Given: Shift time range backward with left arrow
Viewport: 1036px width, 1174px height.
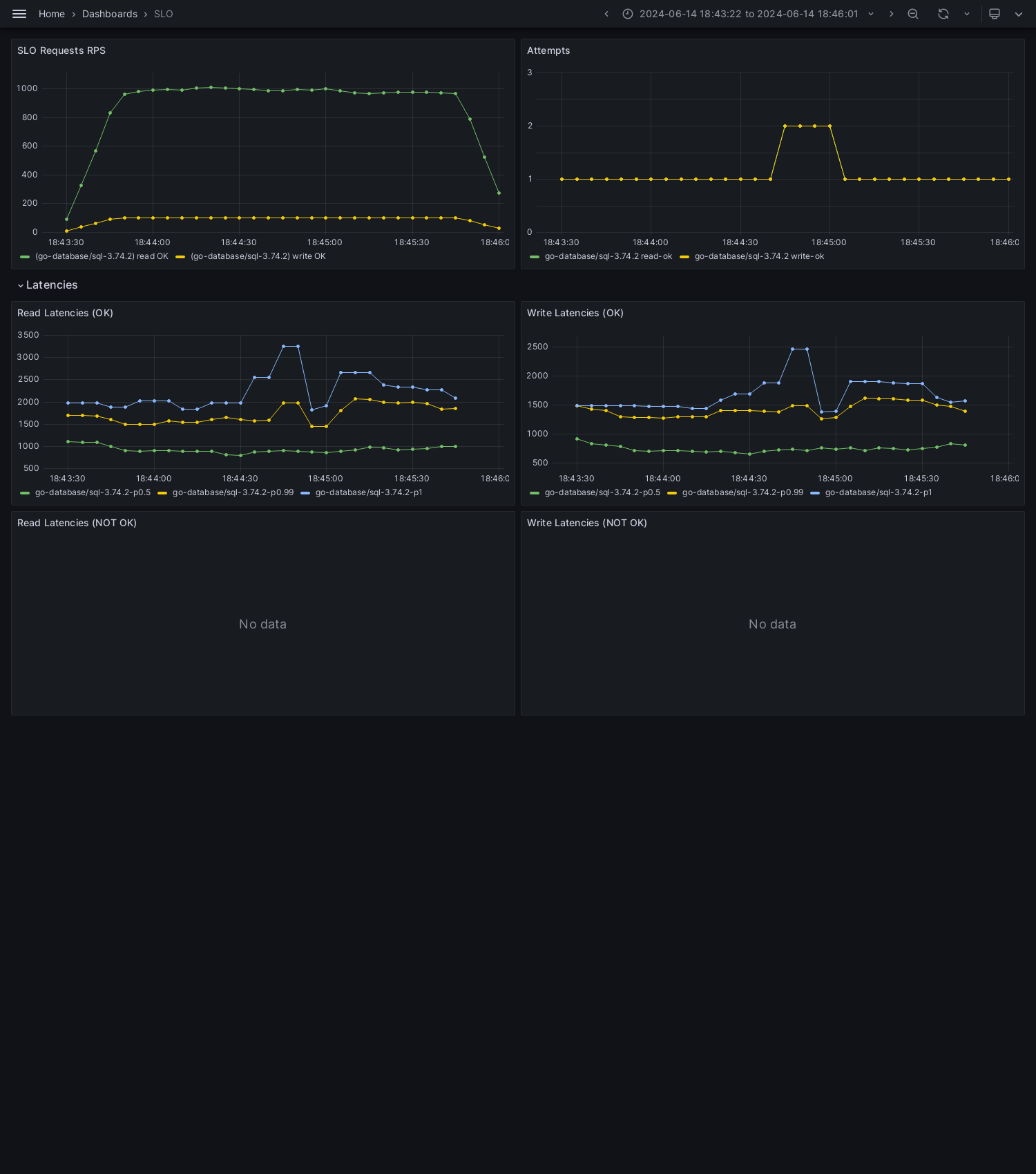Looking at the screenshot, I should (x=606, y=14).
